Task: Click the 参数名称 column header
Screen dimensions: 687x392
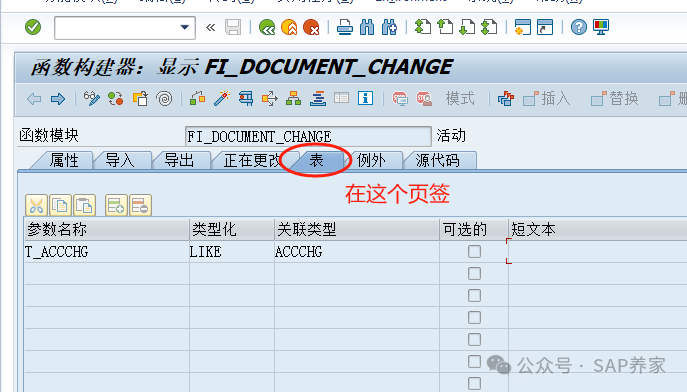Action: pyautogui.click(x=106, y=230)
